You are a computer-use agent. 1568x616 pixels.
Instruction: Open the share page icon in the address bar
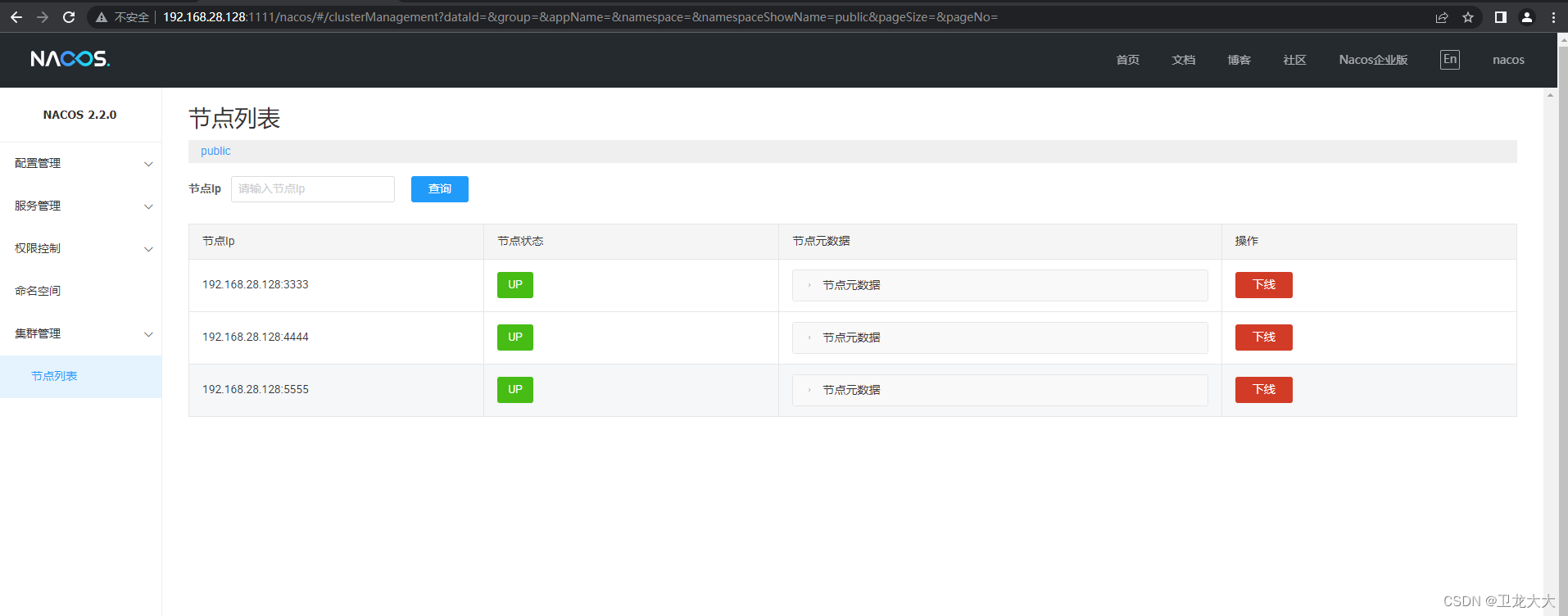point(1442,17)
